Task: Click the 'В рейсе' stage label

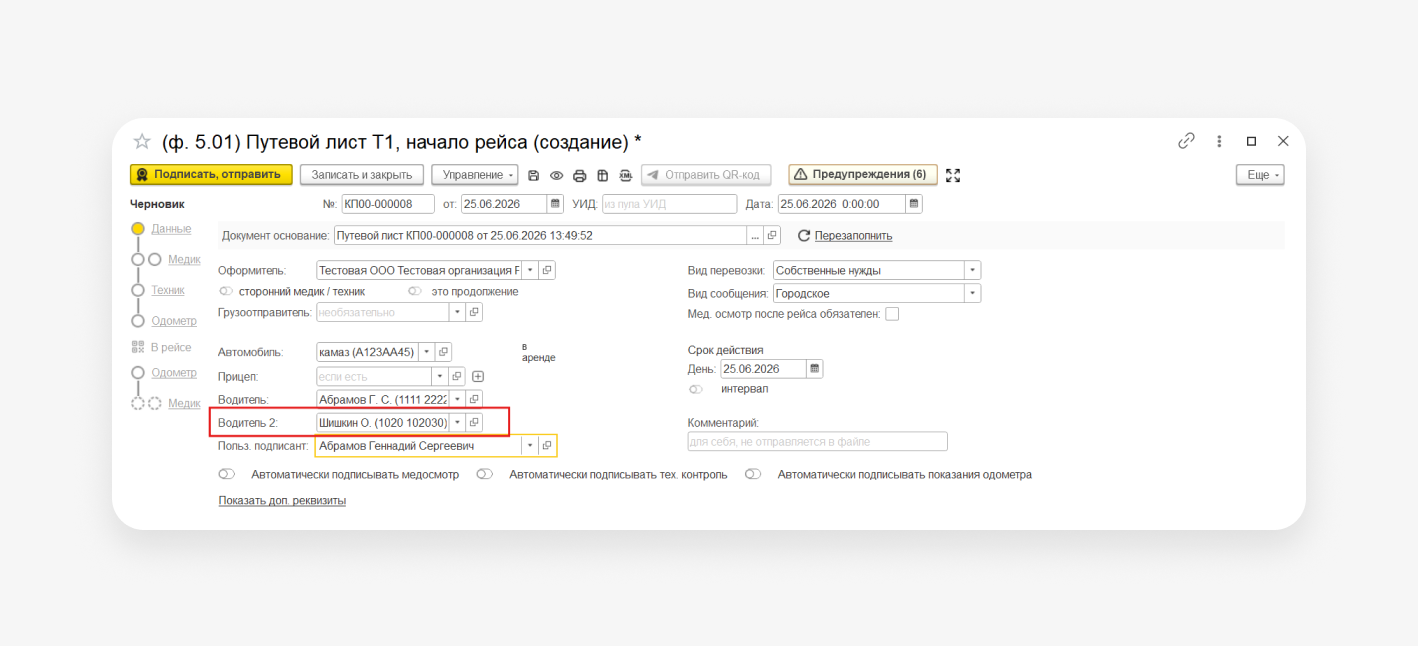Action: tap(171, 347)
